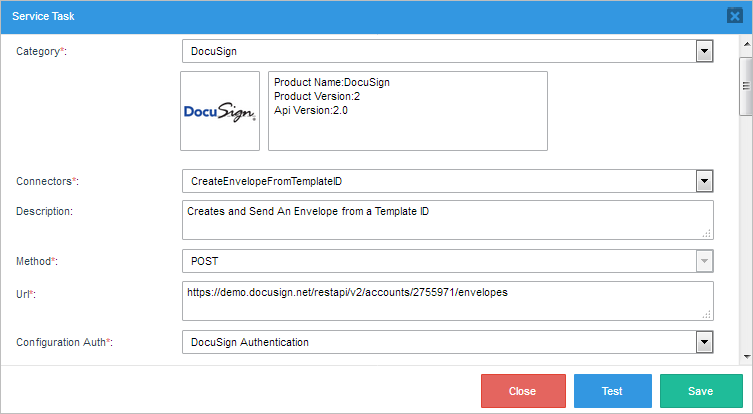Focus the Url field with the envelopes endpoint

447,301
